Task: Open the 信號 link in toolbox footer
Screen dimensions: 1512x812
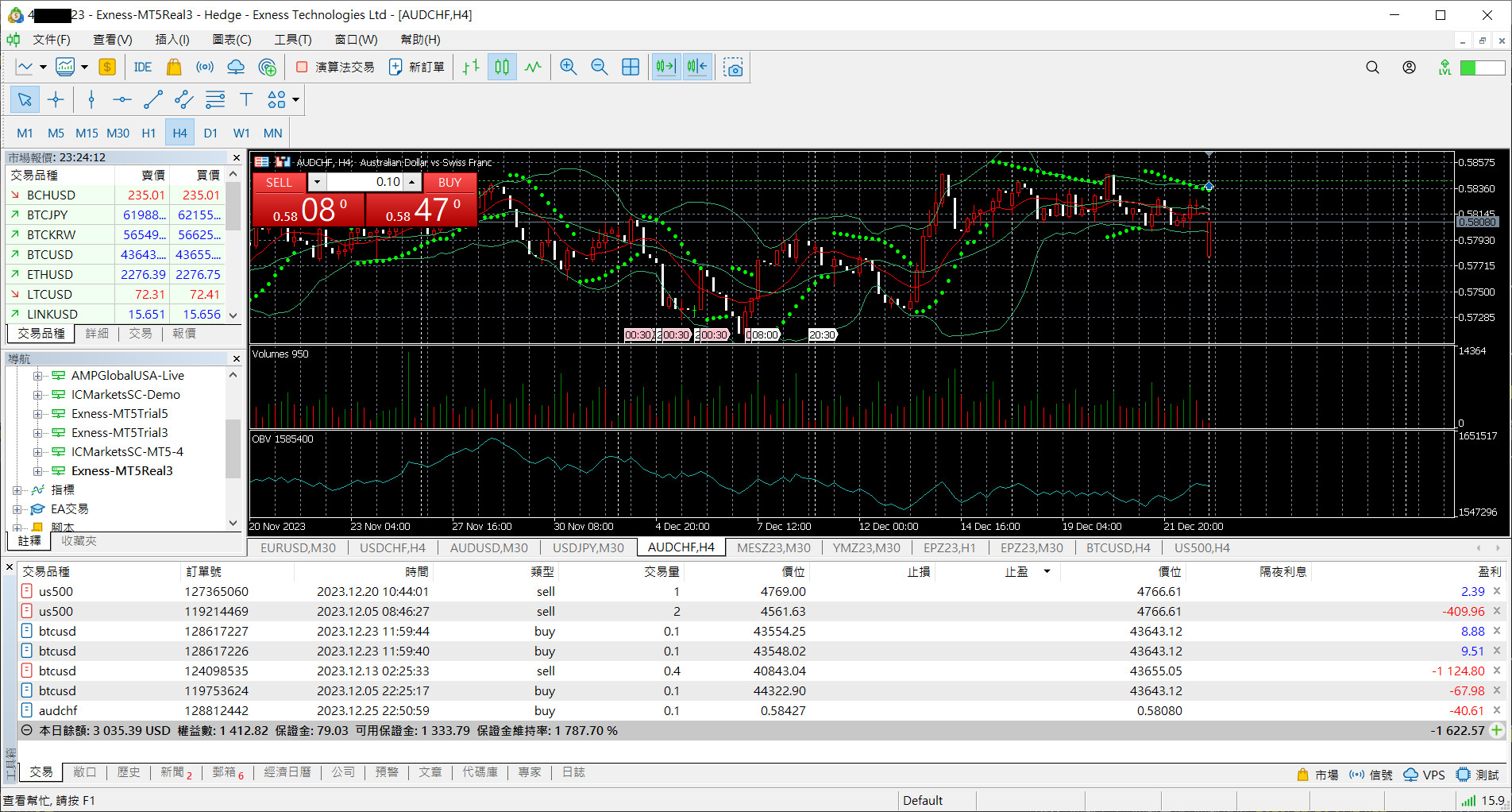Action: (1371, 775)
